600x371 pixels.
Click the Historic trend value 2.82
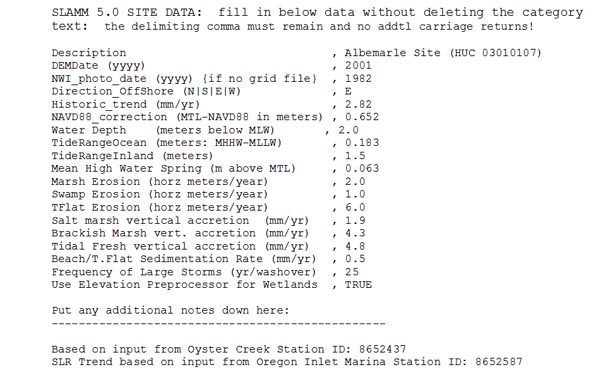[358, 104]
